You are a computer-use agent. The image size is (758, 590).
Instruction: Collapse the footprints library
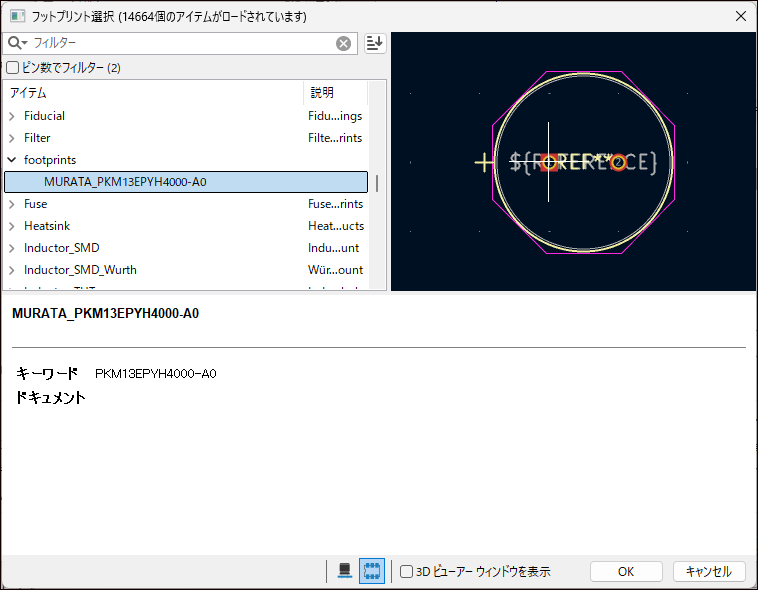(12, 160)
